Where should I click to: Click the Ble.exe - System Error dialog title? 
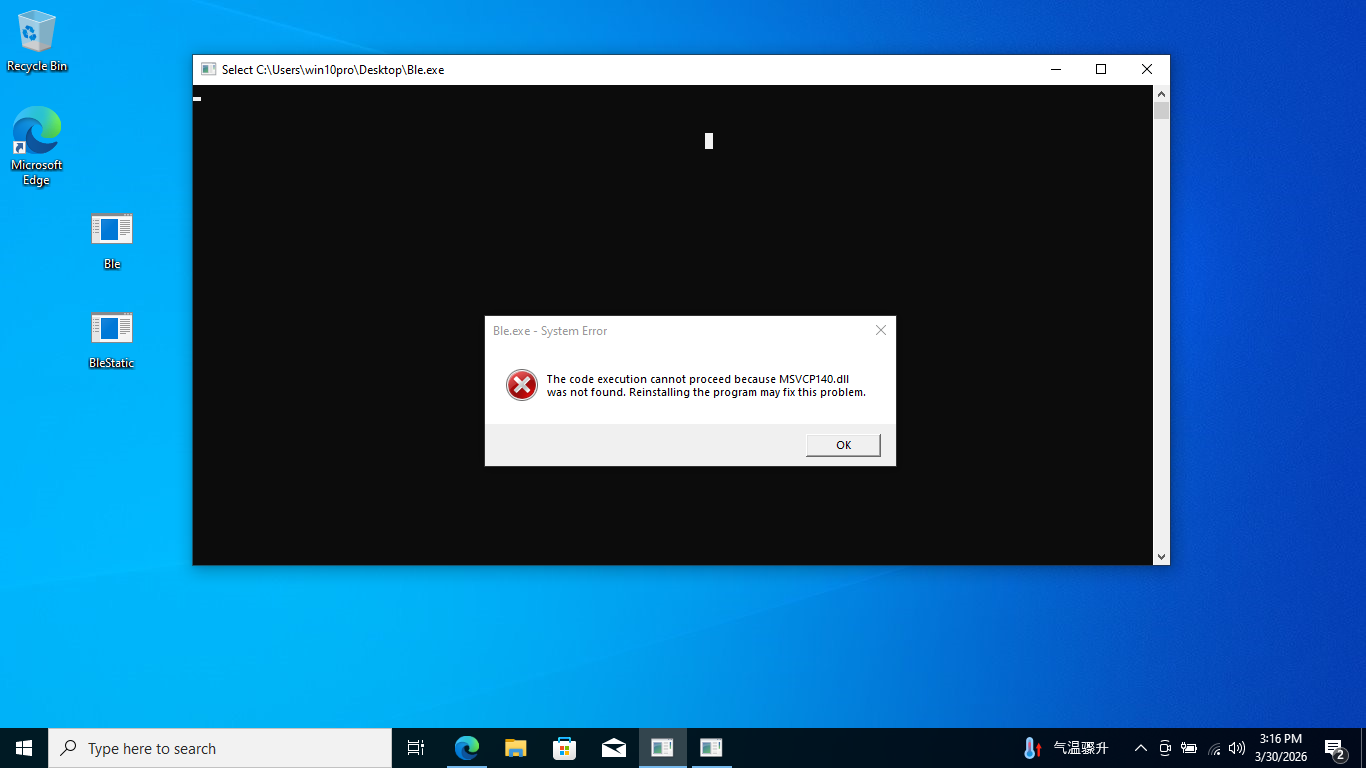pos(550,331)
